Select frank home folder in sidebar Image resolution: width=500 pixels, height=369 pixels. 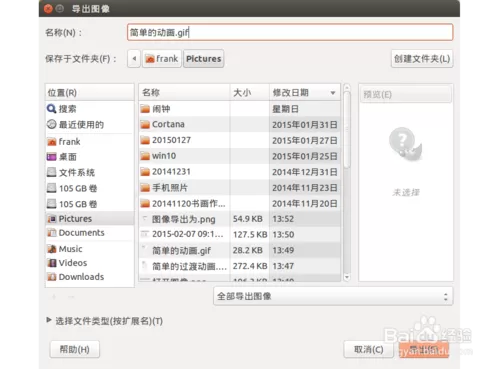click(x=89, y=142)
